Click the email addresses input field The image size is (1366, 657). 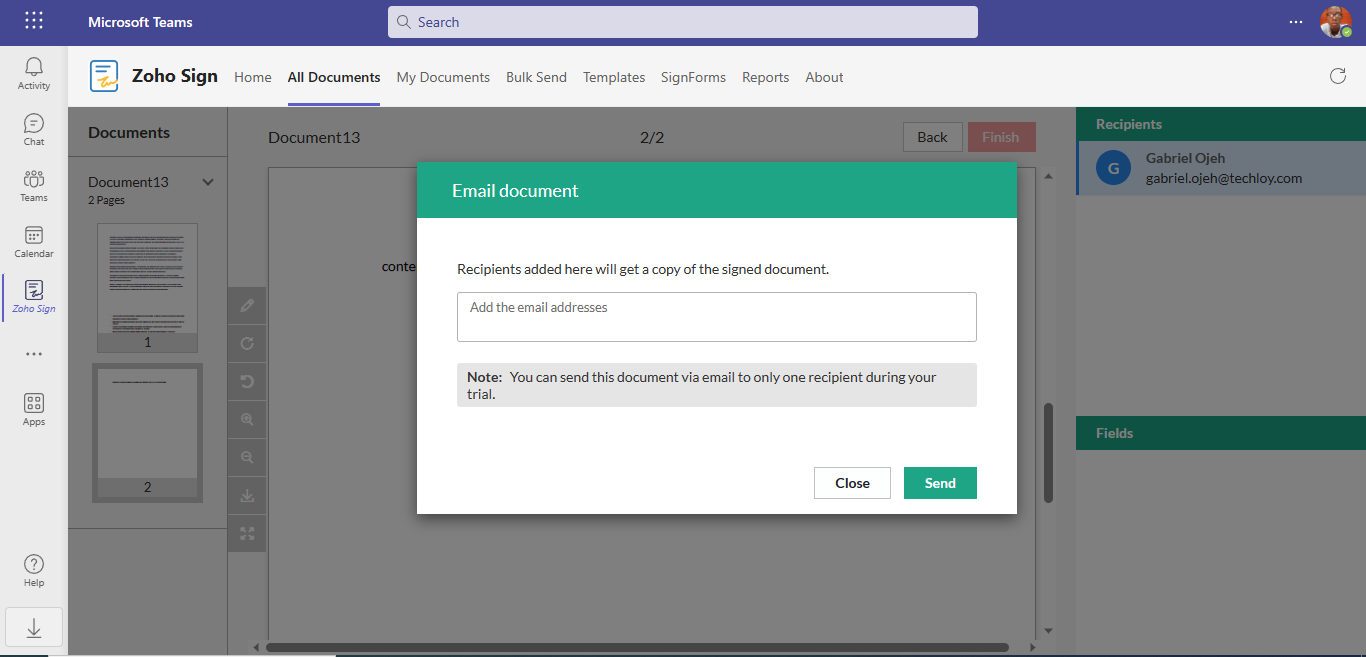(x=717, y=317)
